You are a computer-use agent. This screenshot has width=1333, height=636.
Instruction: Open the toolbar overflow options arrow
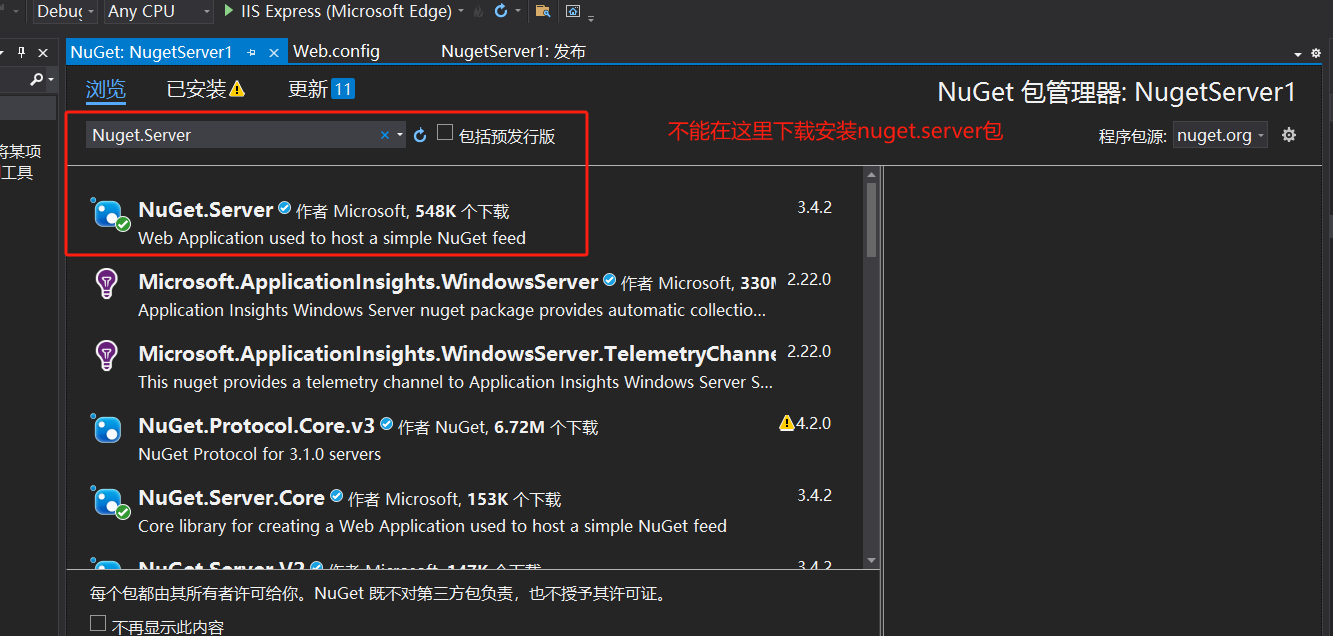click(x=591, y=17)
